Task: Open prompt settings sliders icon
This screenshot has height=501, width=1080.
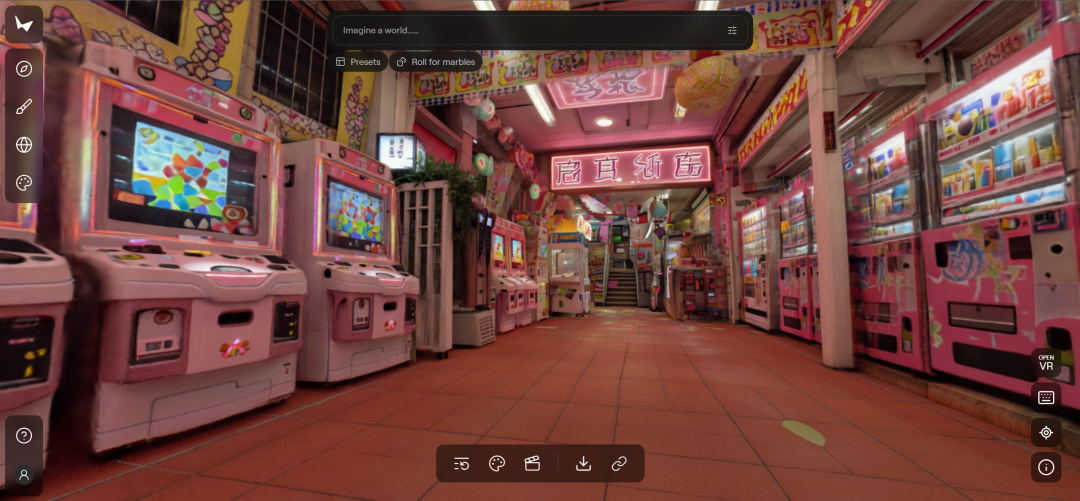Action: pyautogui.click(x=732, y=31)
